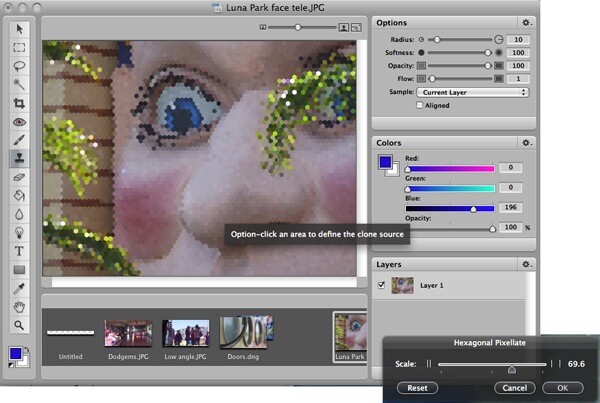Image resolution: width=600 pixels, height=403 pixels.
Task: Select the Magic Wand tool
Action: [x=19, y=84]
